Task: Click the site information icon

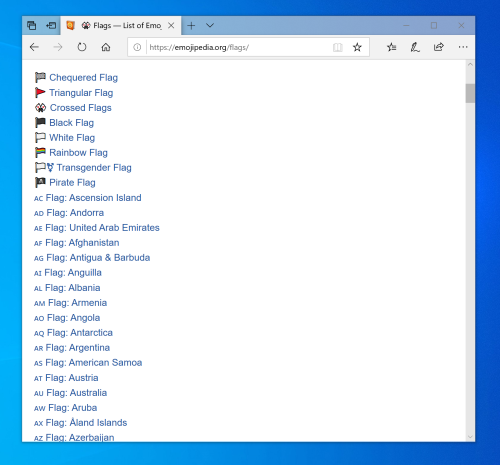Action: 137,47
